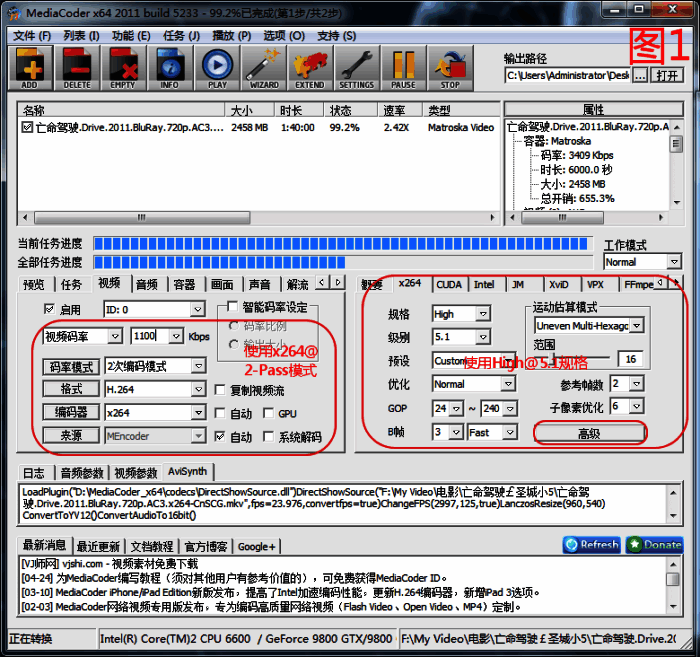The height and width of the screenshot is (657, 700).
Task: Click the EMPTY list toolbar icon
Action: click(122, 67)
